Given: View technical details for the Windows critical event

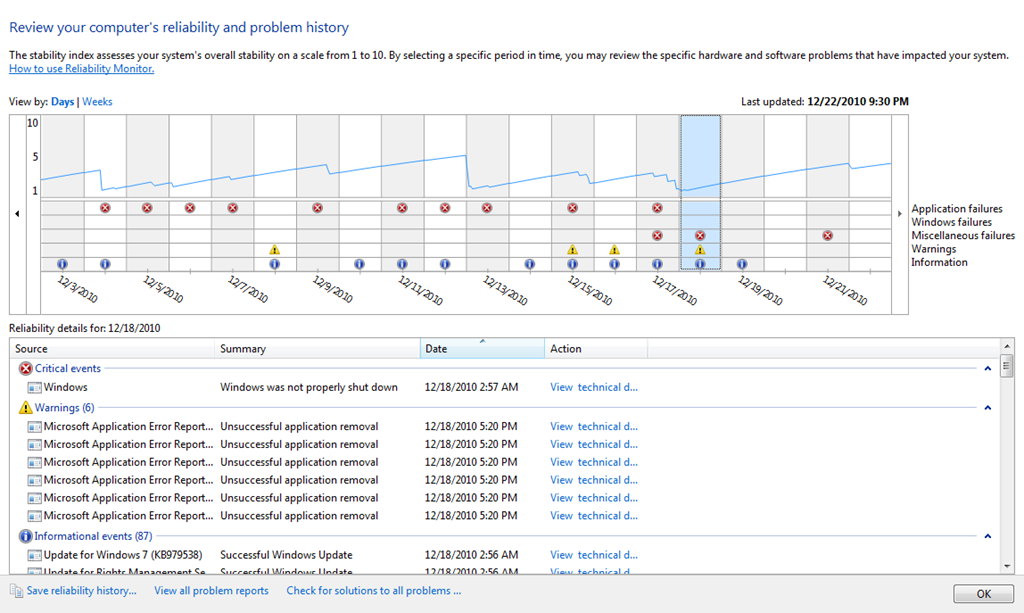Looking at the screenshot, I should click(x=593, y=387).
